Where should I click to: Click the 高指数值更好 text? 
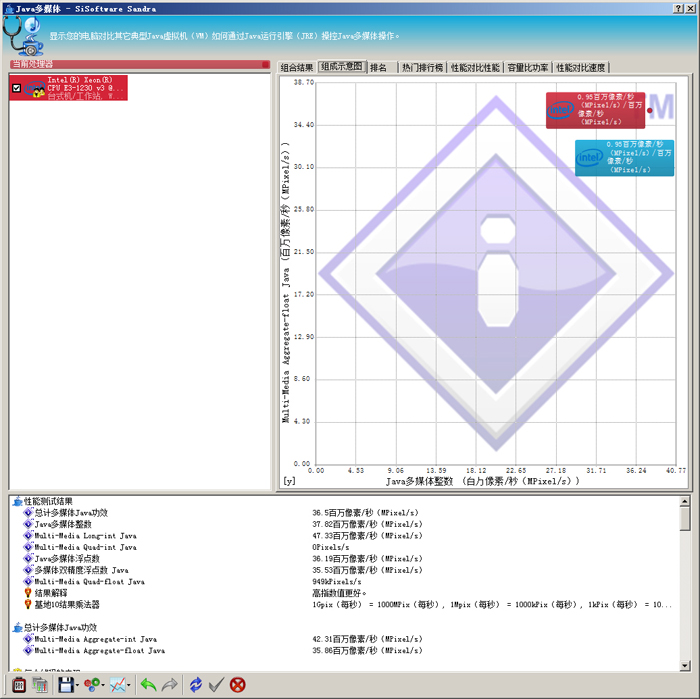coord(339,593)
